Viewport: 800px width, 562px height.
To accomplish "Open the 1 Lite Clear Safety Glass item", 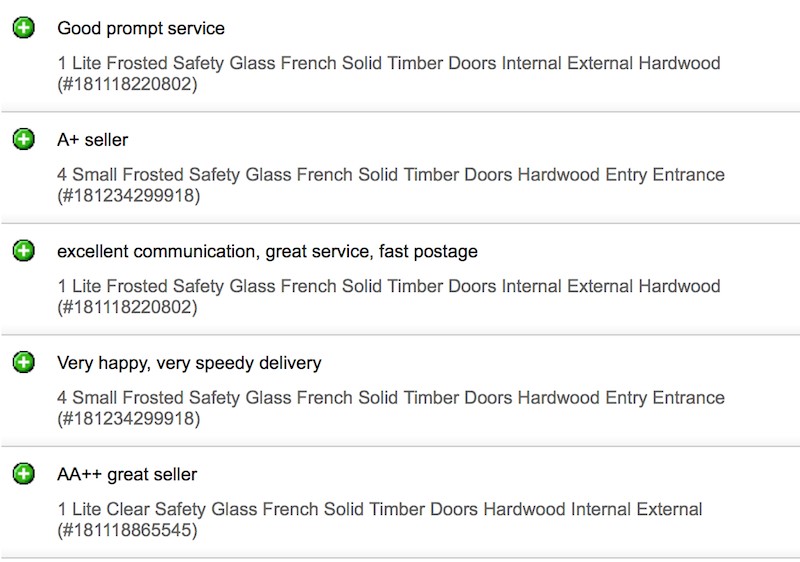I will (x=380, y=510).
